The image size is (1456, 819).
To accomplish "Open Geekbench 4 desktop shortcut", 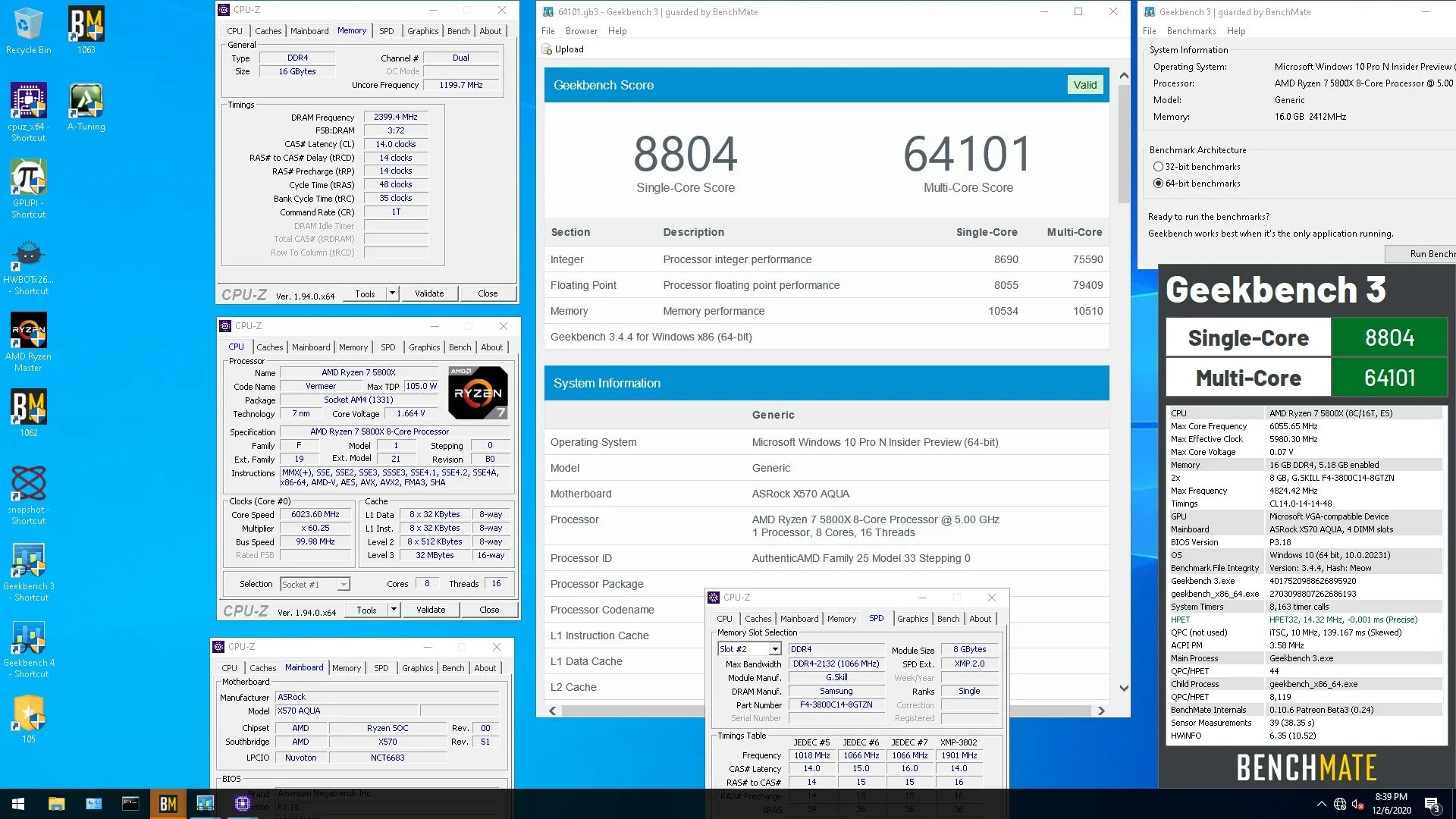I will pyautogui.click(x=28, y=639).
